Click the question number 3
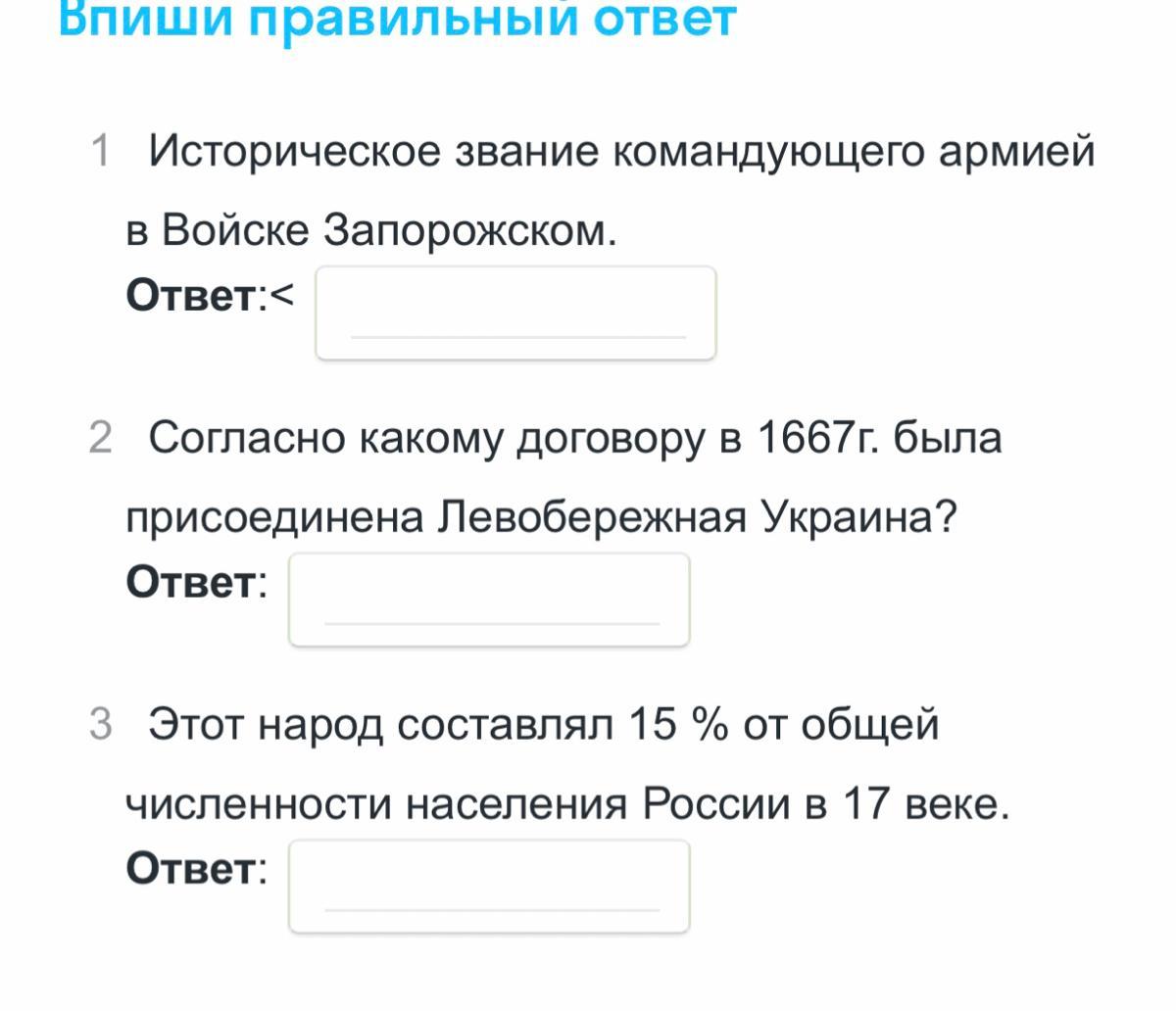Image resolution: width=1176 pixels, height=1011 pixels. coord(100,725)
